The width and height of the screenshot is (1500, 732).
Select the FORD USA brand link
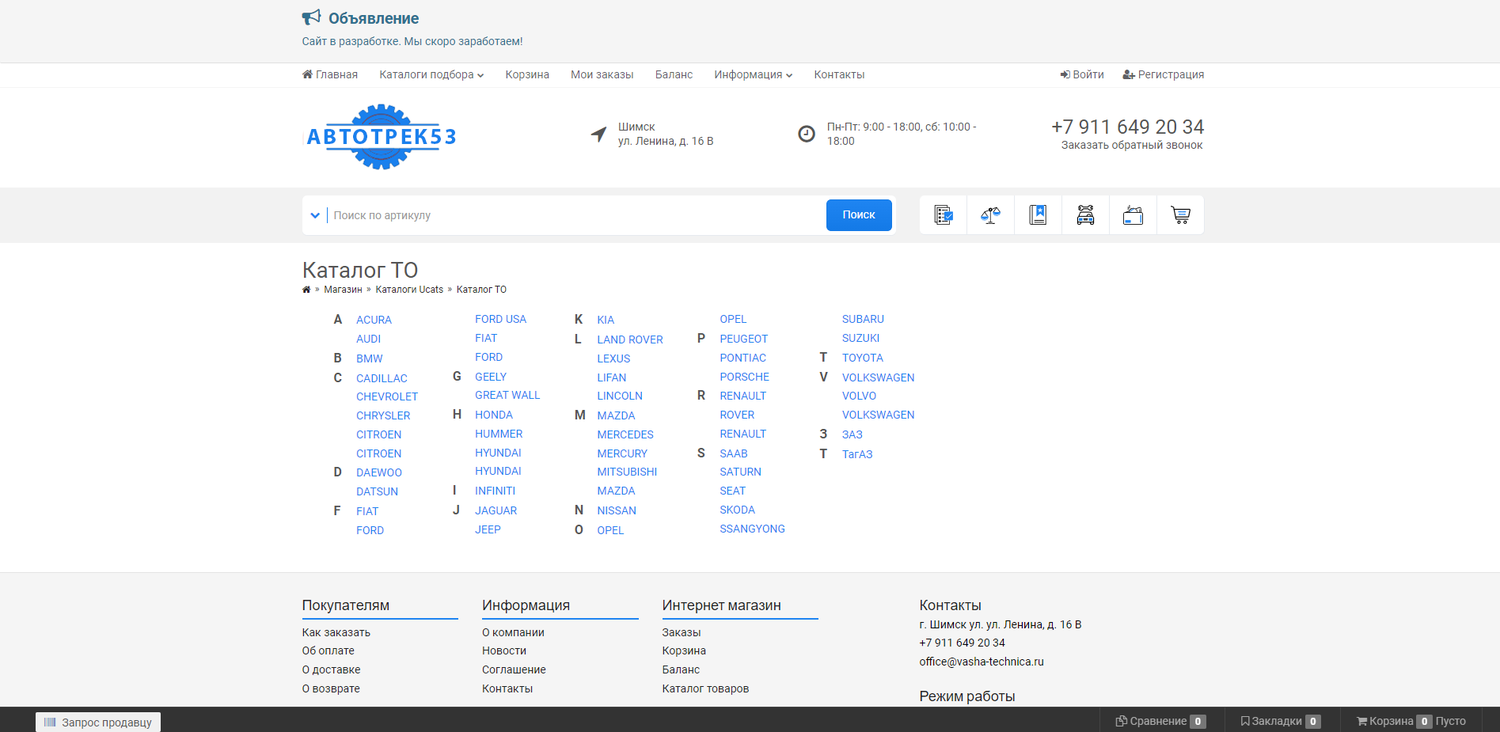501,319
